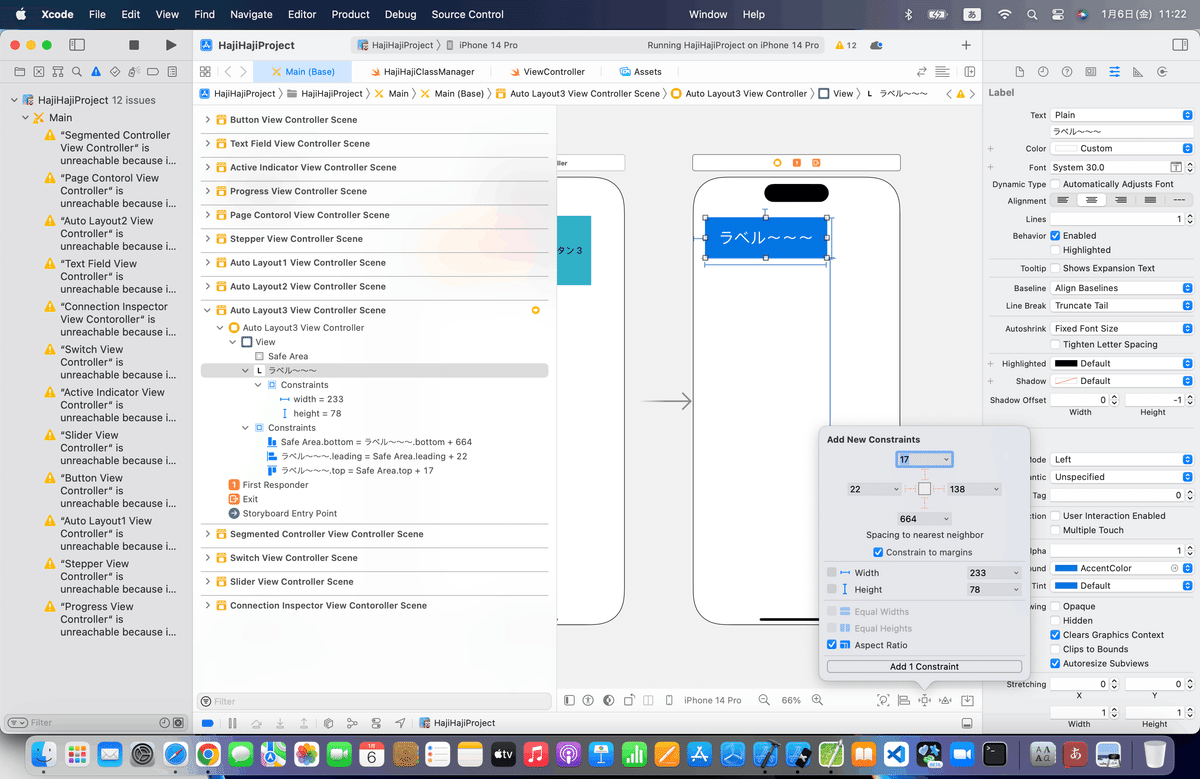The height and width of the screenshot is (779, 1200).
Task: Show the File inspector
Action: click(x=1019, y=72)
